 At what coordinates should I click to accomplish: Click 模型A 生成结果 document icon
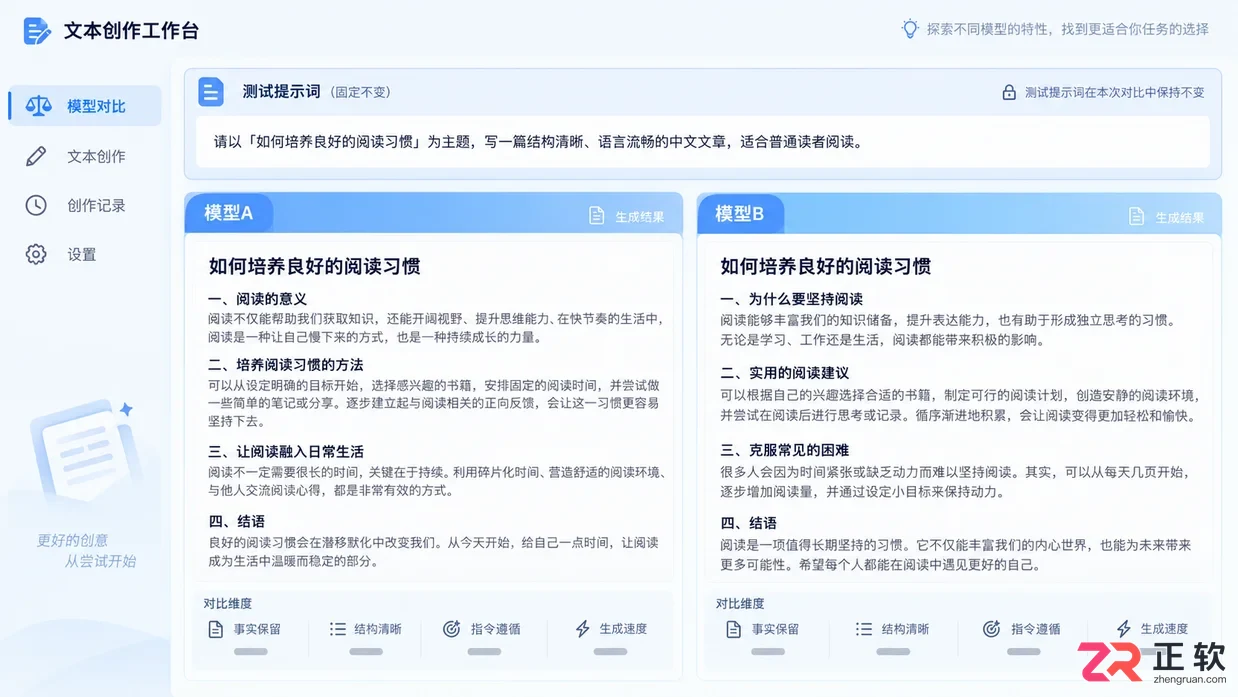pyautogui.click(x=597, y=216)
